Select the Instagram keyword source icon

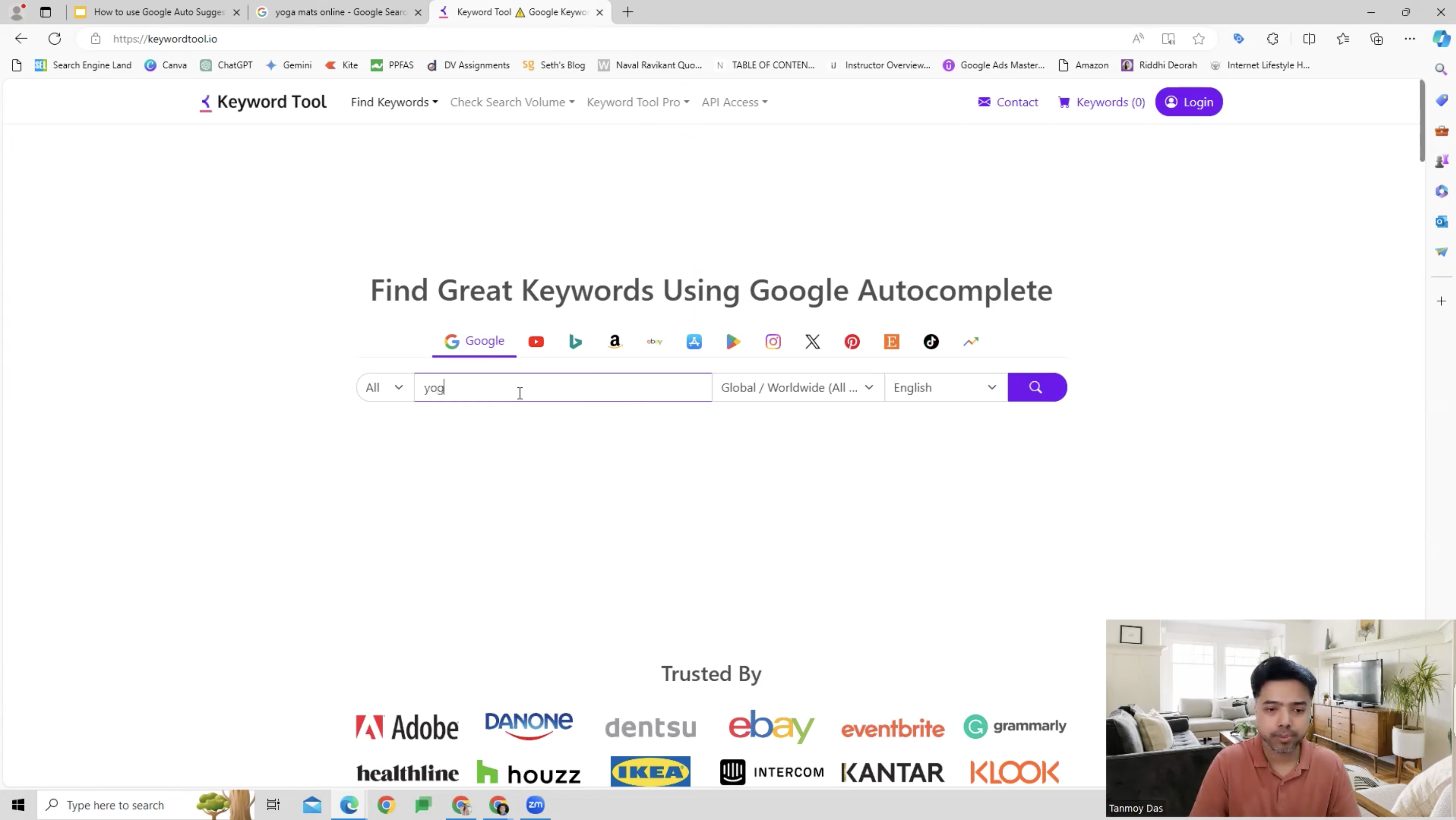773,342
